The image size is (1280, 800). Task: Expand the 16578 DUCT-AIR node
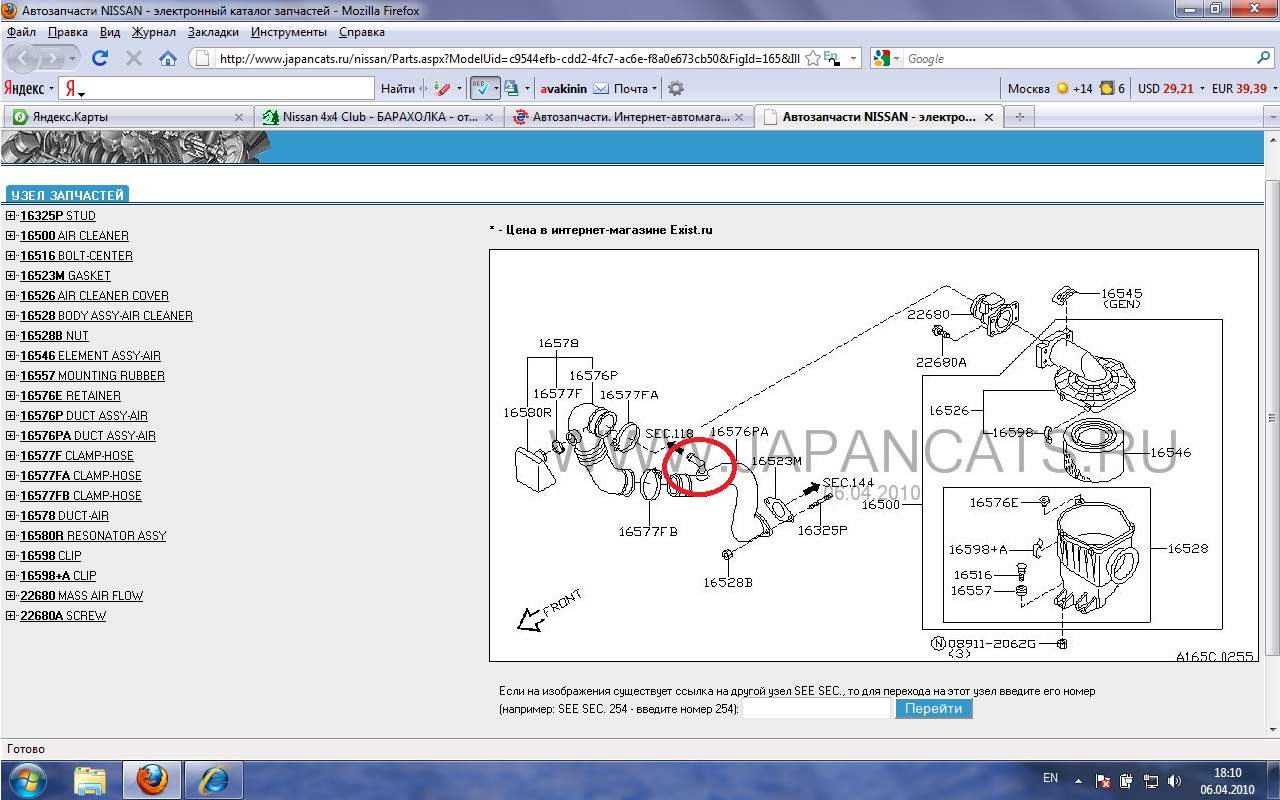point(11,515)
